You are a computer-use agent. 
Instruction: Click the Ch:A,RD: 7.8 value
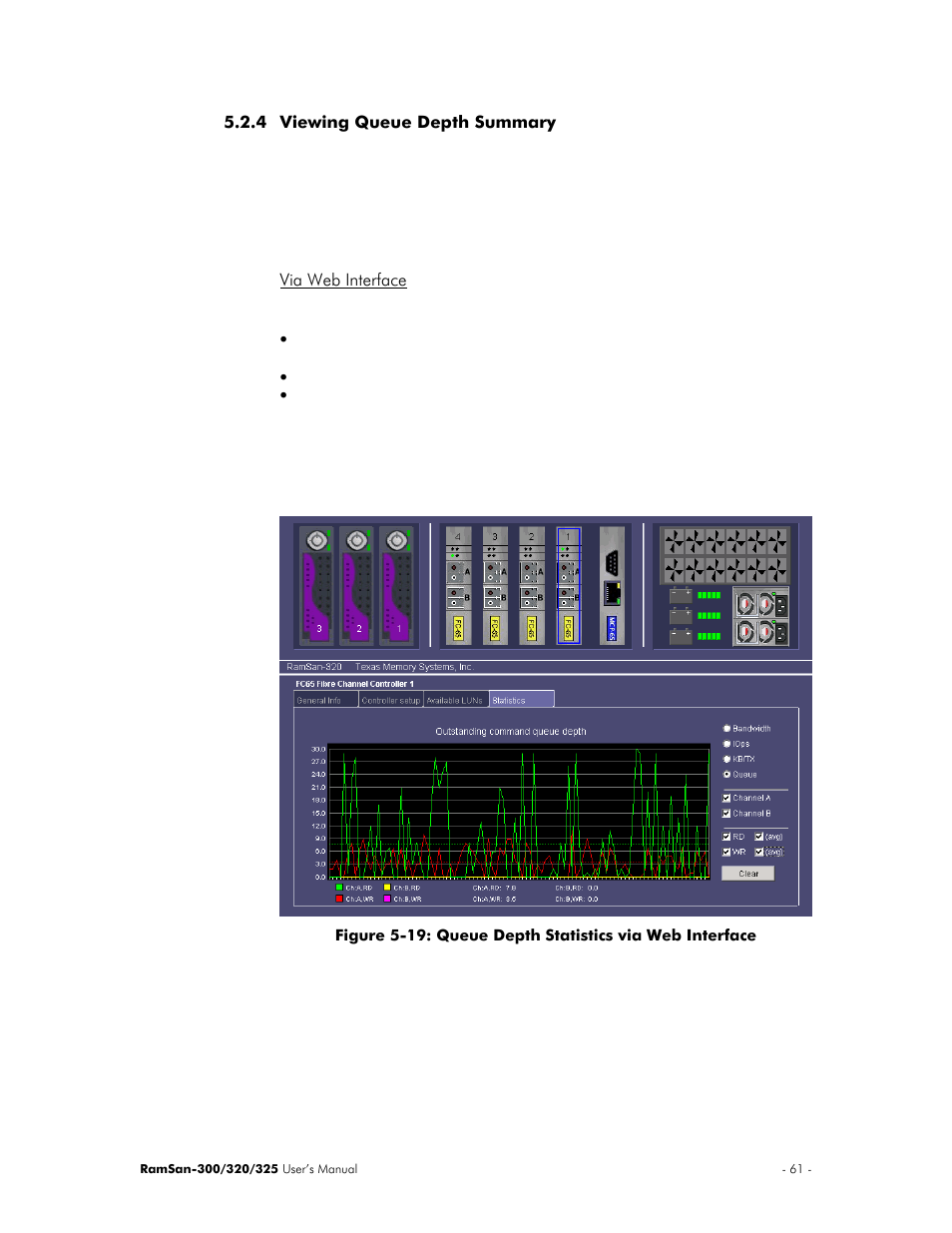494,888
